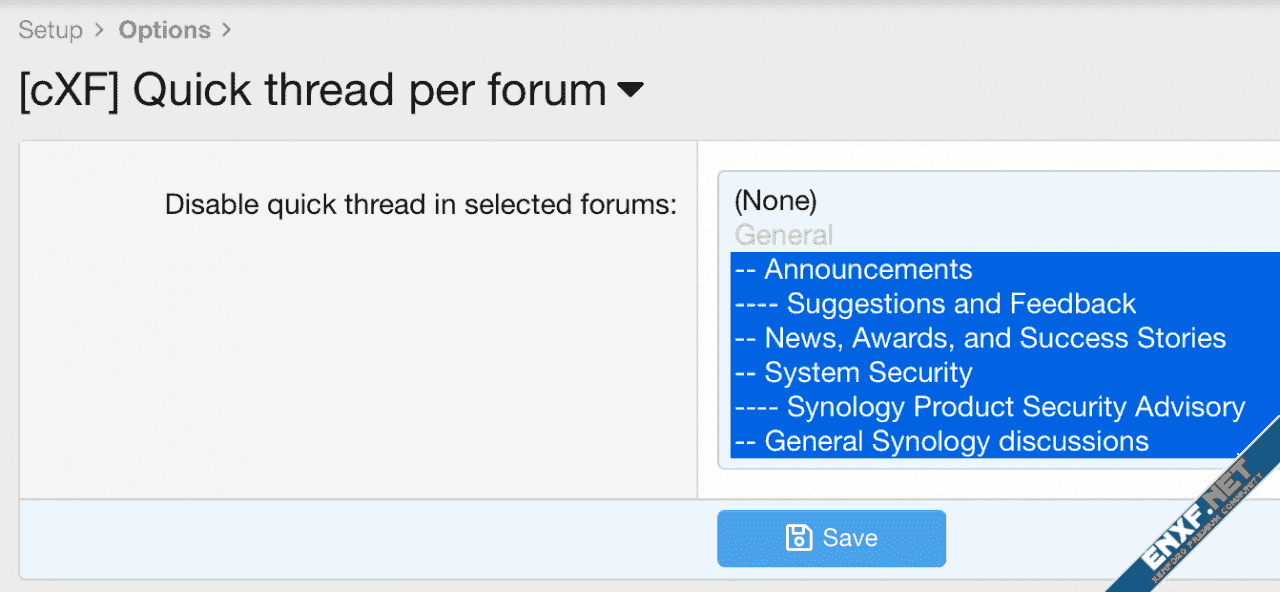Image resolution: width=1280 pixels, height=592 pixels.
Task: Select the Announcements forum entry
Action: (x=868, y=270)
